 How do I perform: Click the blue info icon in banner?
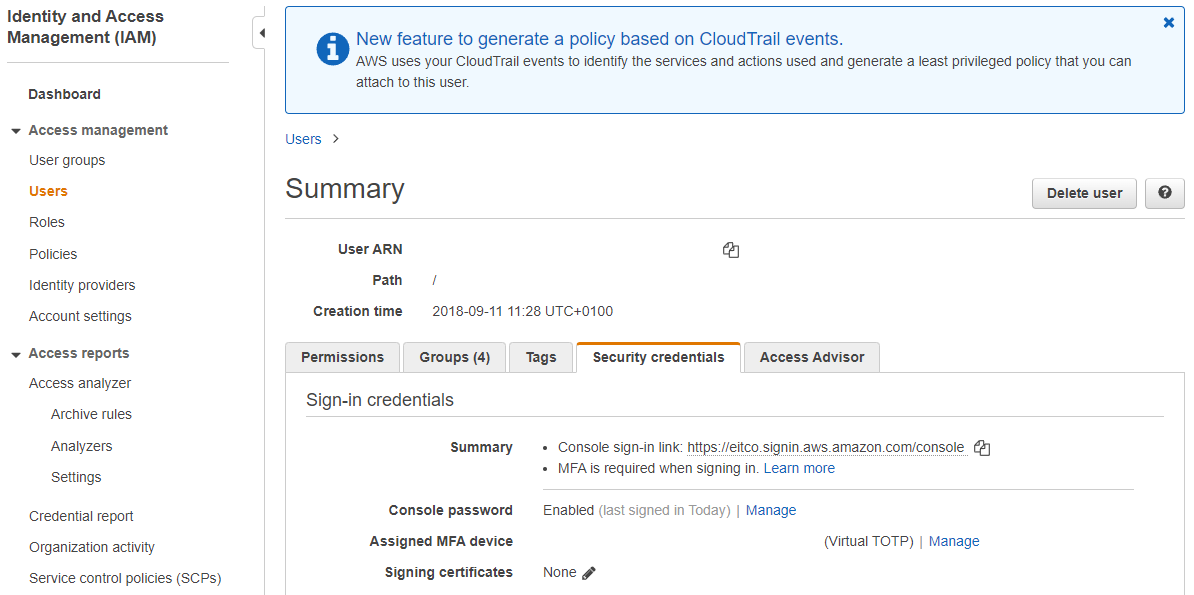pyautogui.click(x=332, y=49)
